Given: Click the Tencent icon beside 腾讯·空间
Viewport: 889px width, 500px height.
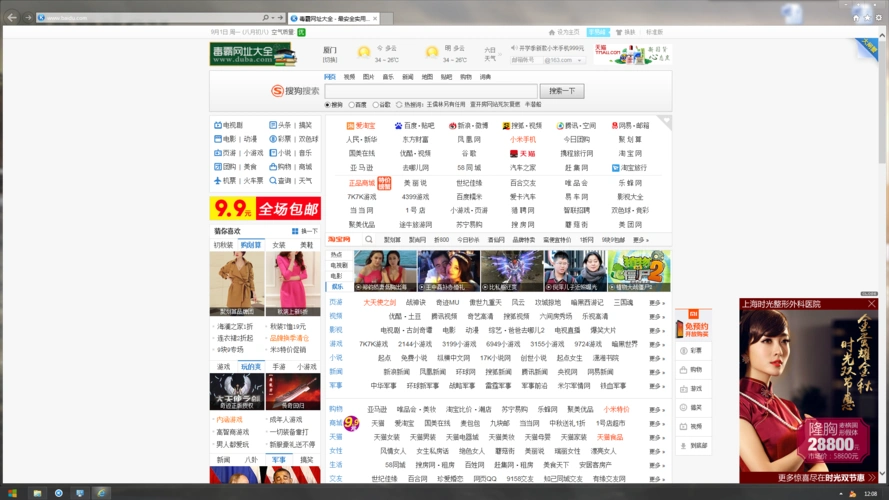Looking at the screenshot, I should click(x=560, y=126).
